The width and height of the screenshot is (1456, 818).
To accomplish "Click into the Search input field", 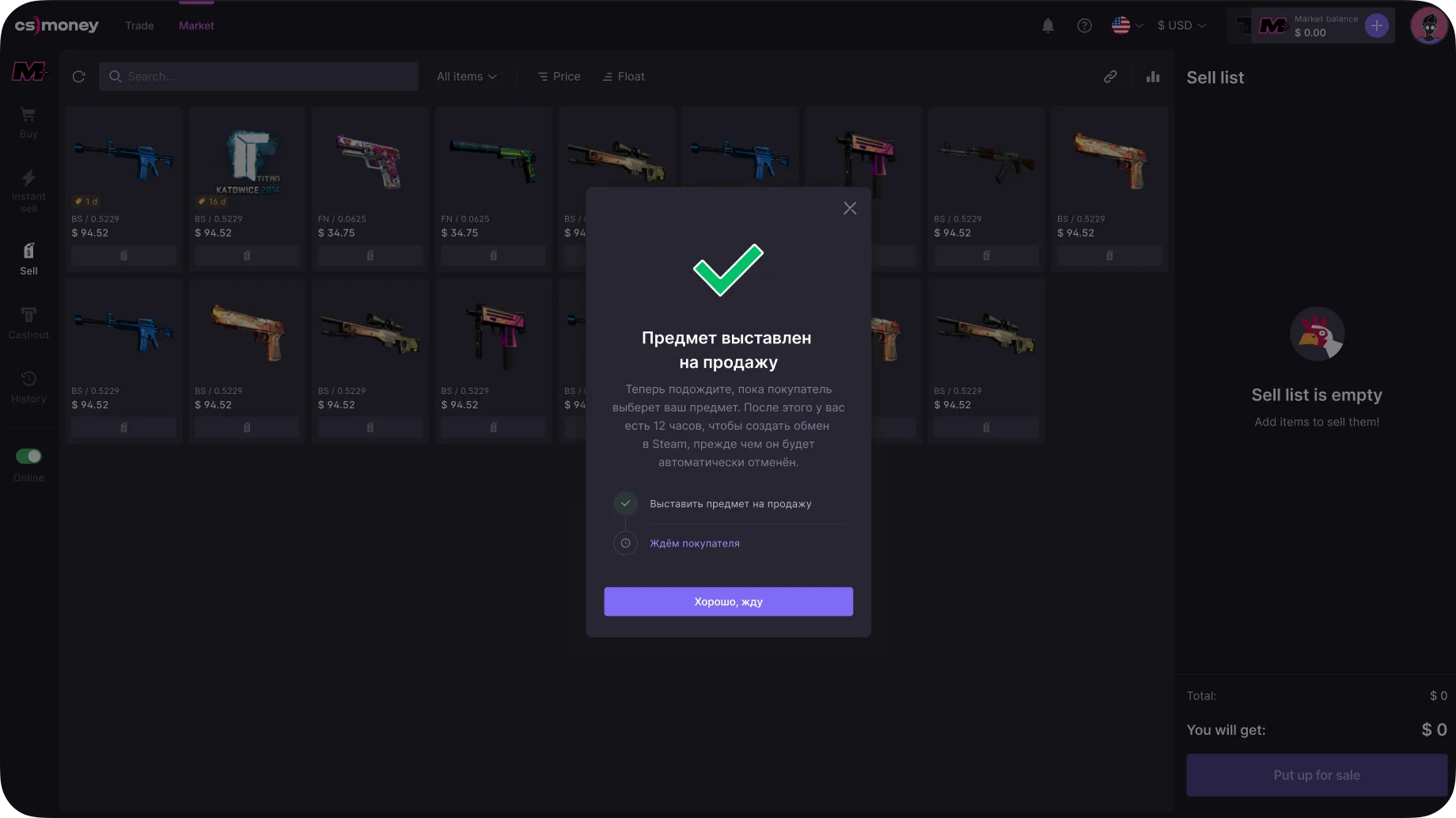I will (259, 77).
